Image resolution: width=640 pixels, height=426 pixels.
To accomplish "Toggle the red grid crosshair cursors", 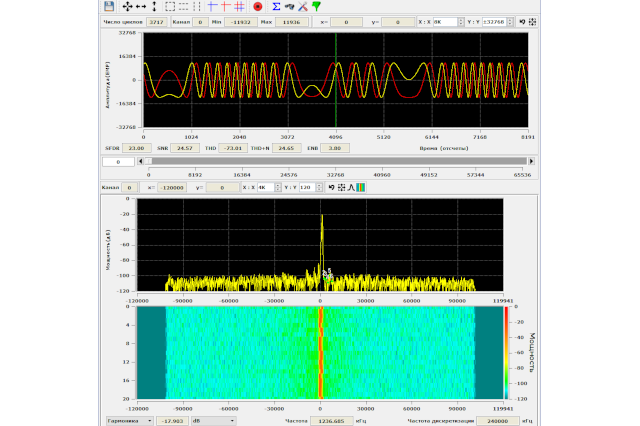I will 240,6.
